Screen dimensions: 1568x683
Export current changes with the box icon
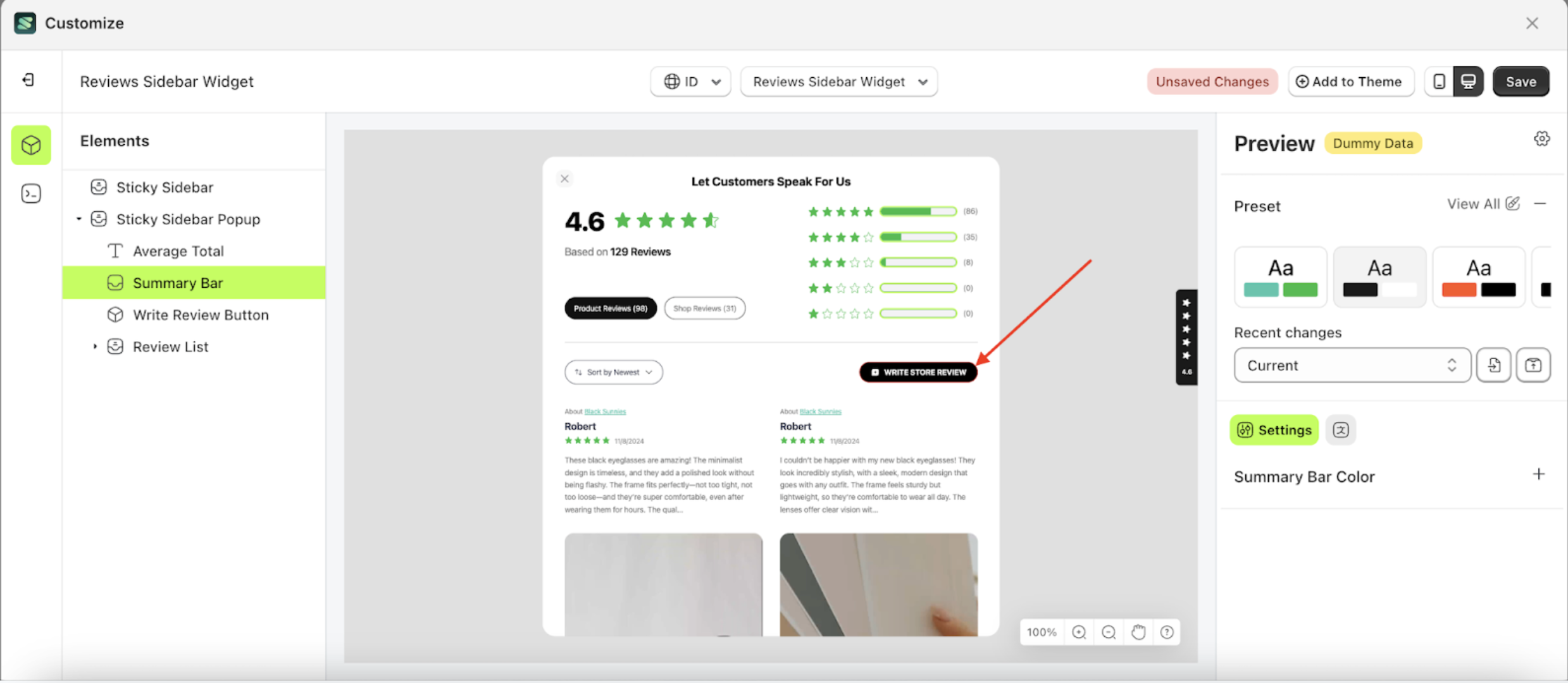tap(1534, 365)
